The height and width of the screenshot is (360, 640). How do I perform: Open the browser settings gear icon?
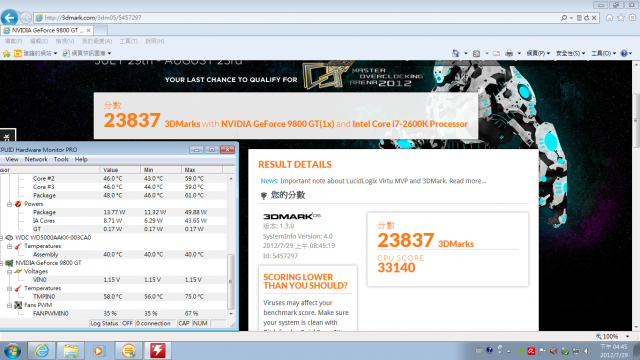pyautogui.click(x=632, y=18)
